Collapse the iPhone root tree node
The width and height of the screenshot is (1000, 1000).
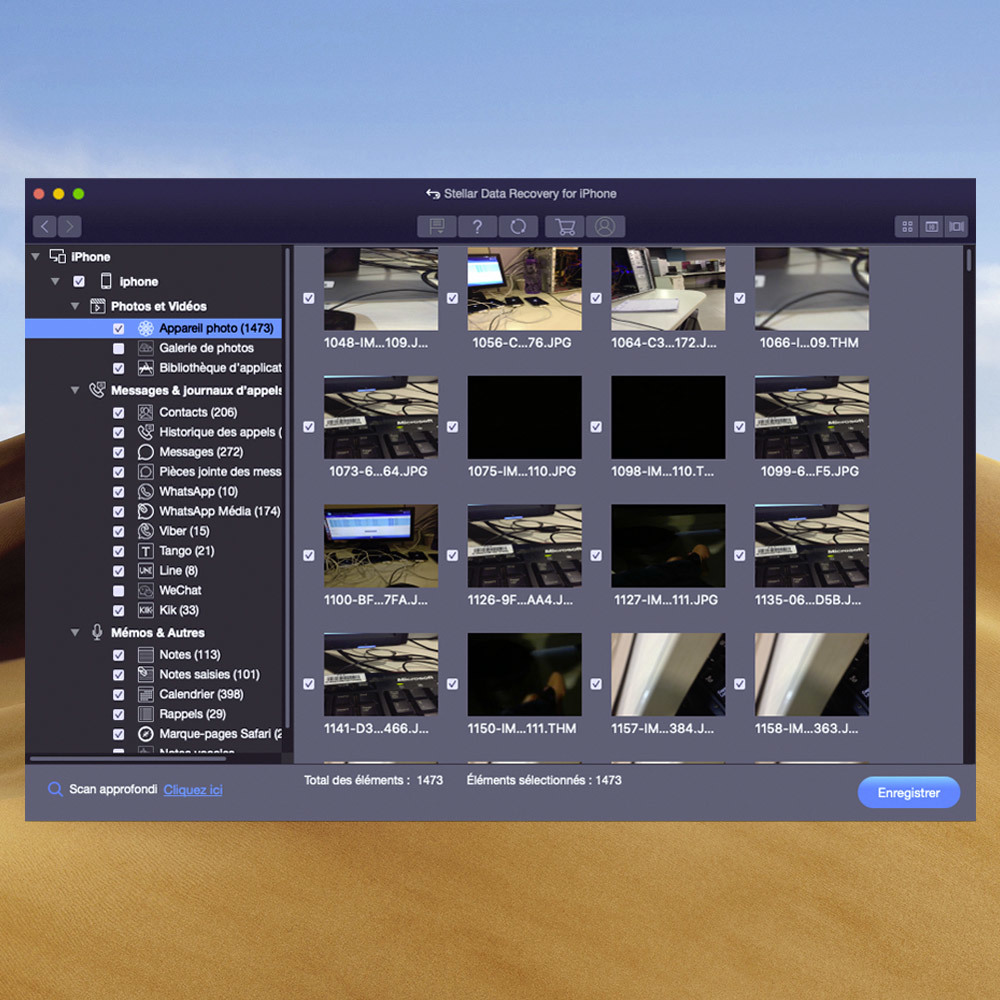pyautogui.click(x=36, y=257)
